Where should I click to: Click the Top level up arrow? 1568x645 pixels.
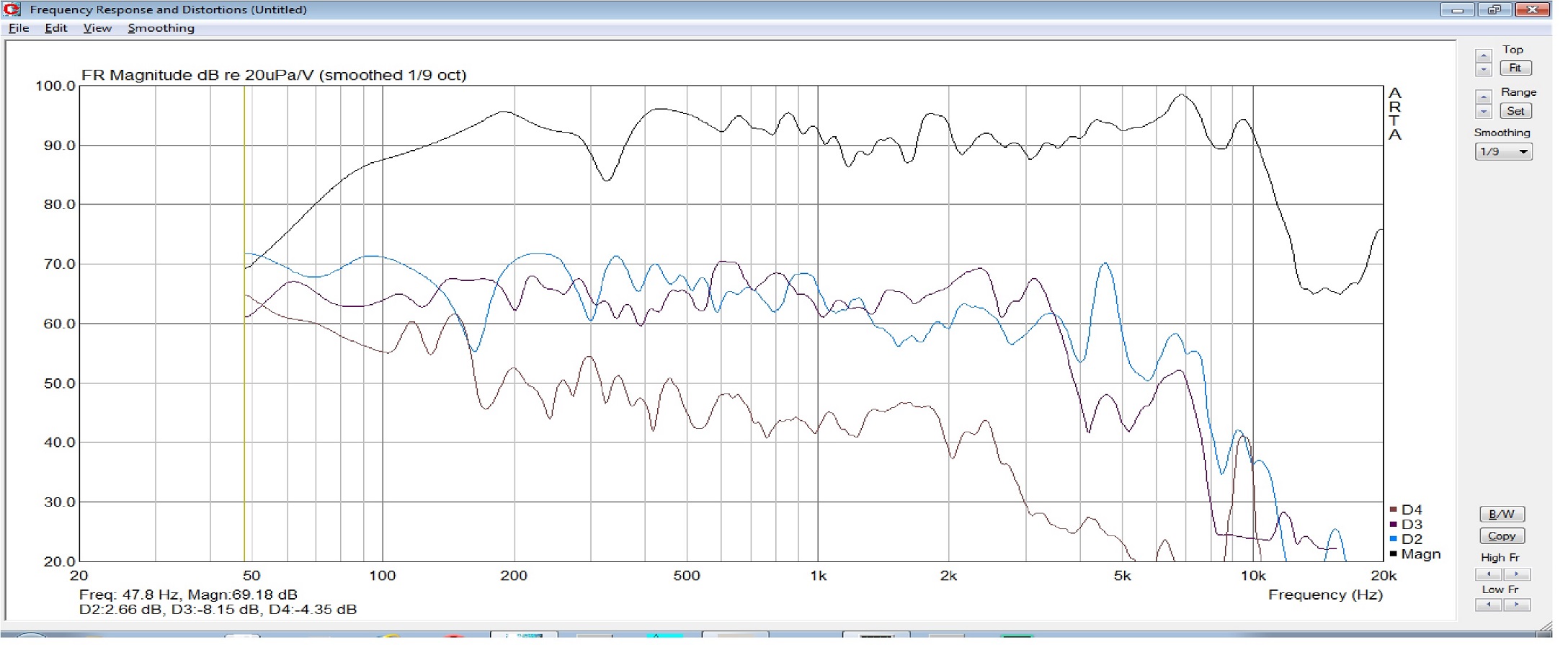[x=1483, y=56]
